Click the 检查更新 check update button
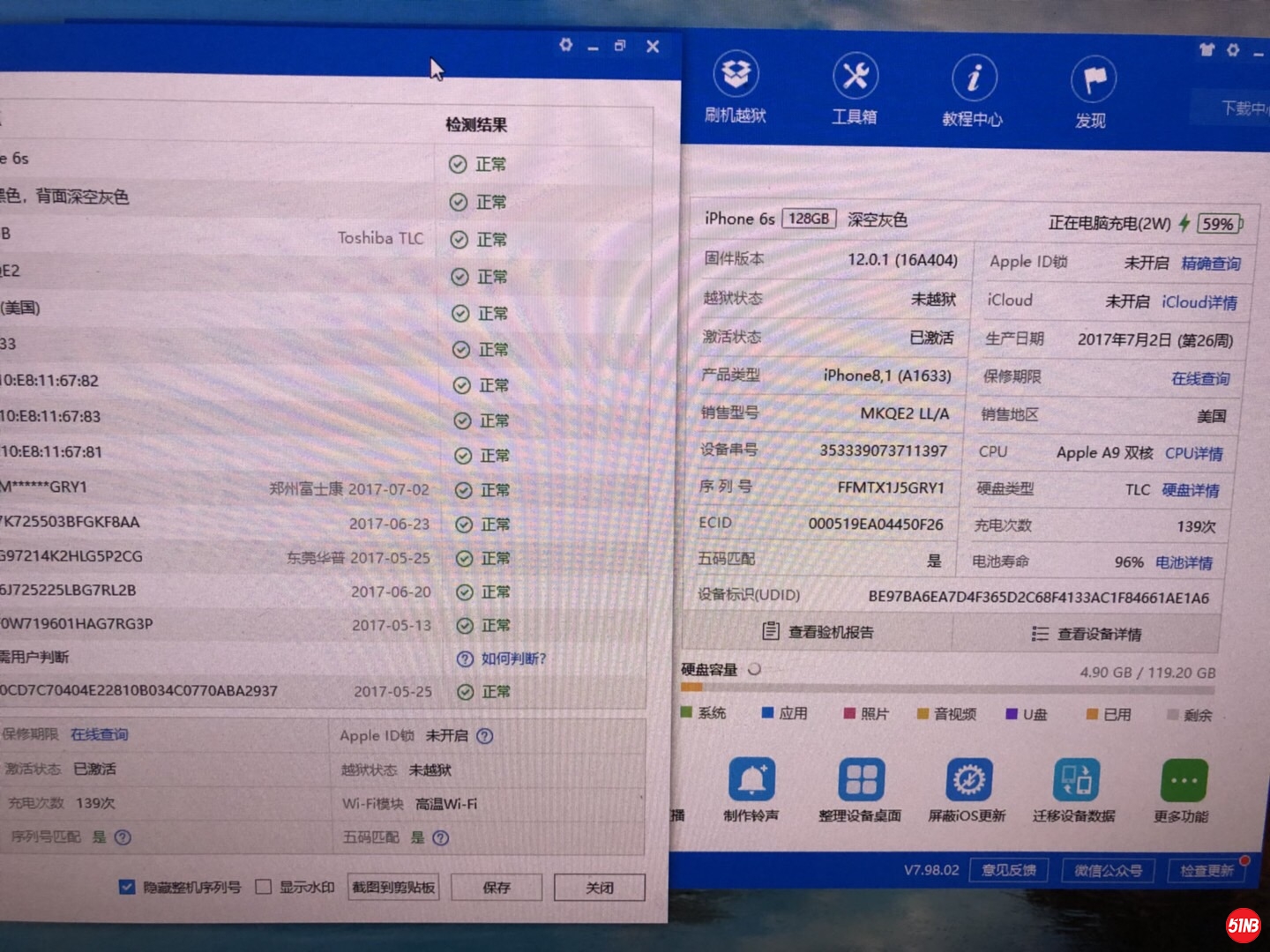 pyautogui.click(x=1206, y=871)
